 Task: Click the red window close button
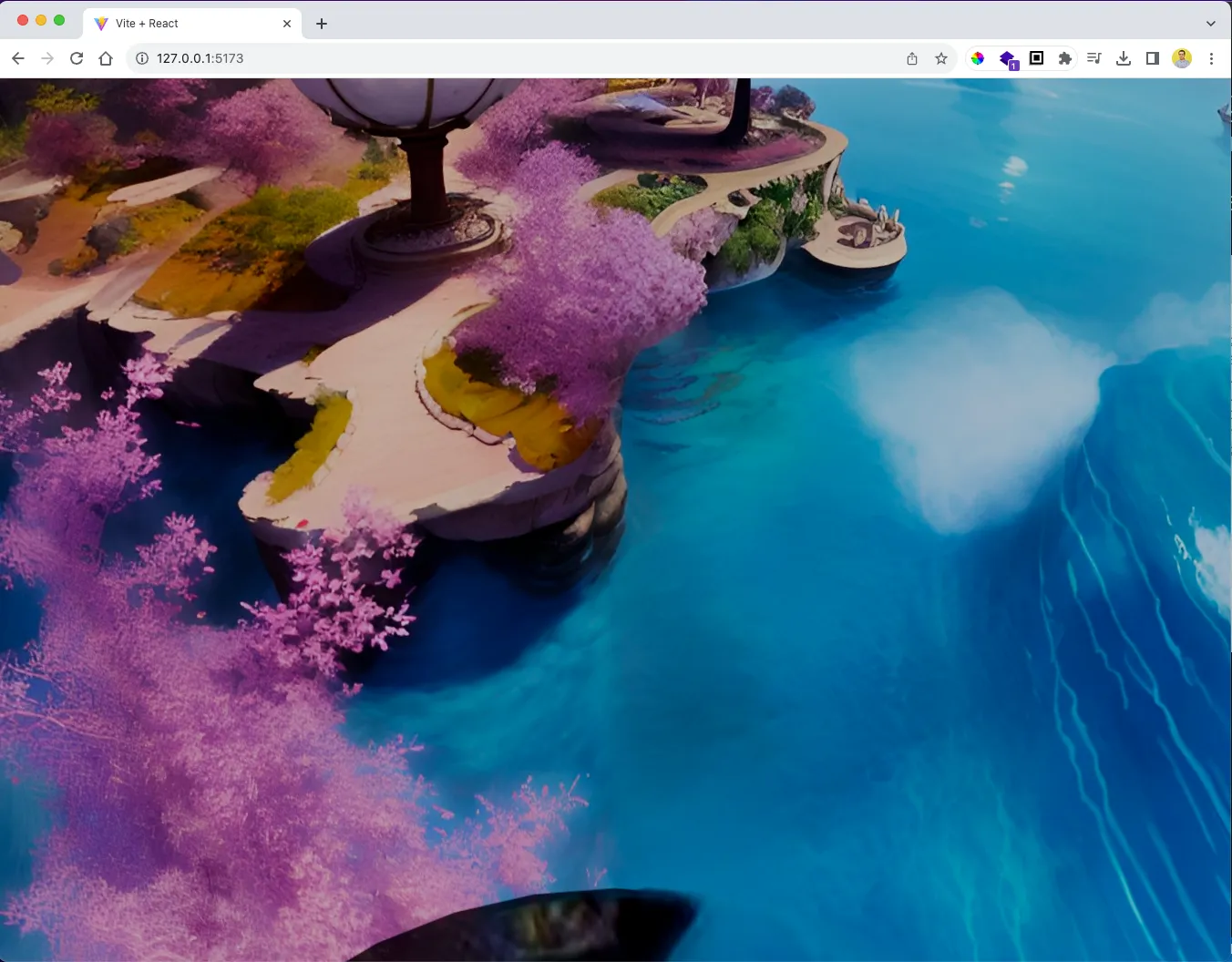click(23, 20)
